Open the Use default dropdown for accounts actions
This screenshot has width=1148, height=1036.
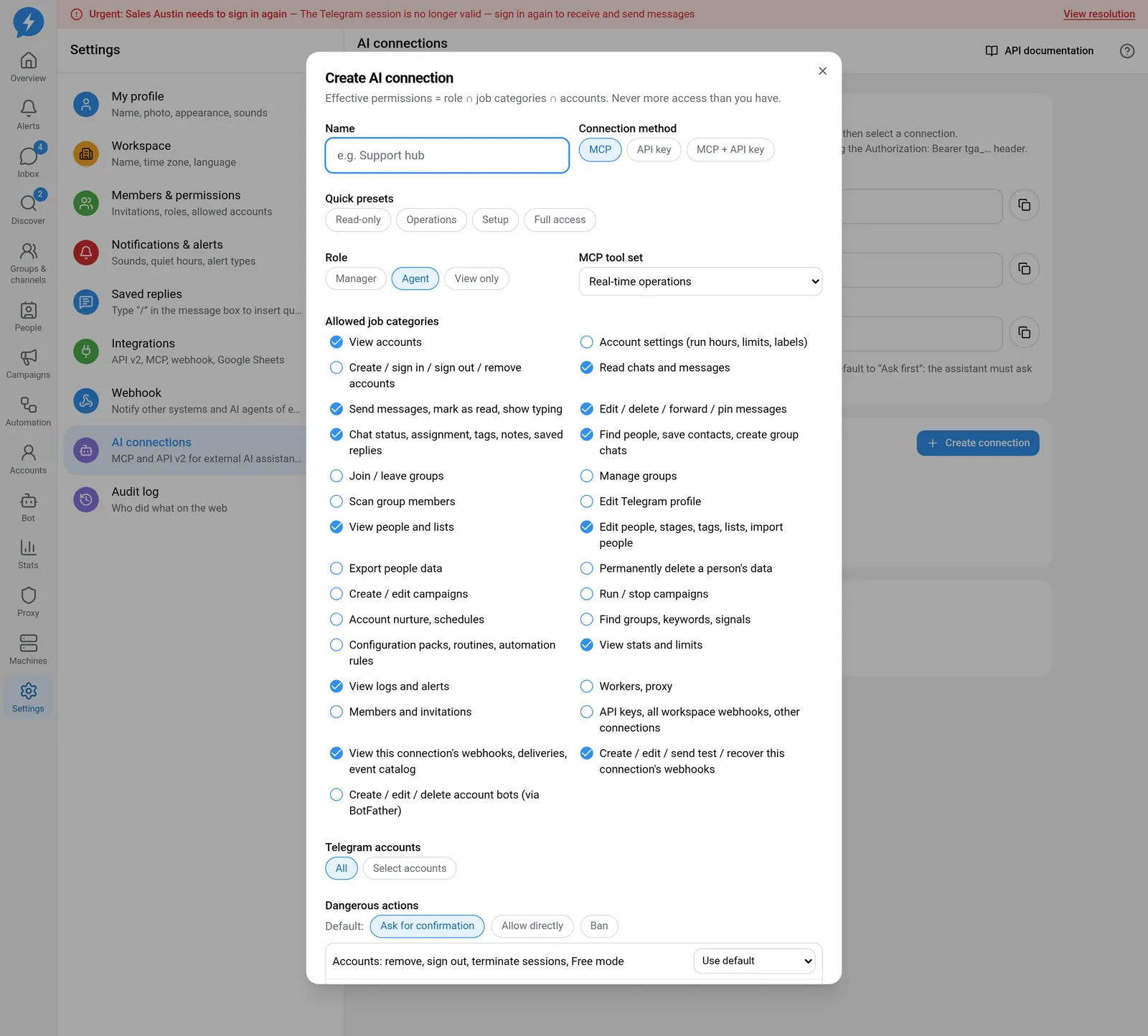754,961
